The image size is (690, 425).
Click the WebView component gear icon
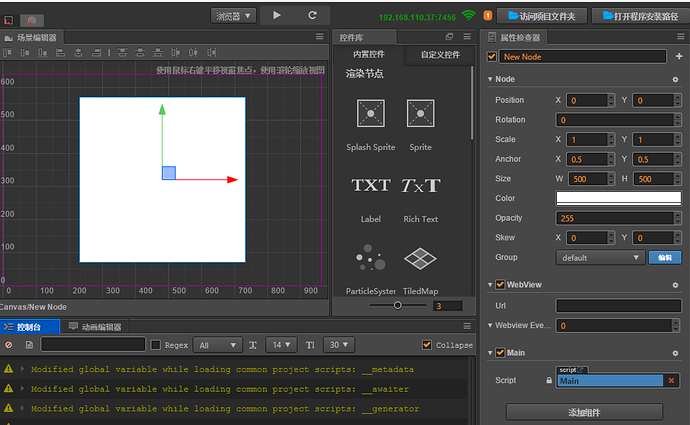point(675,285)
